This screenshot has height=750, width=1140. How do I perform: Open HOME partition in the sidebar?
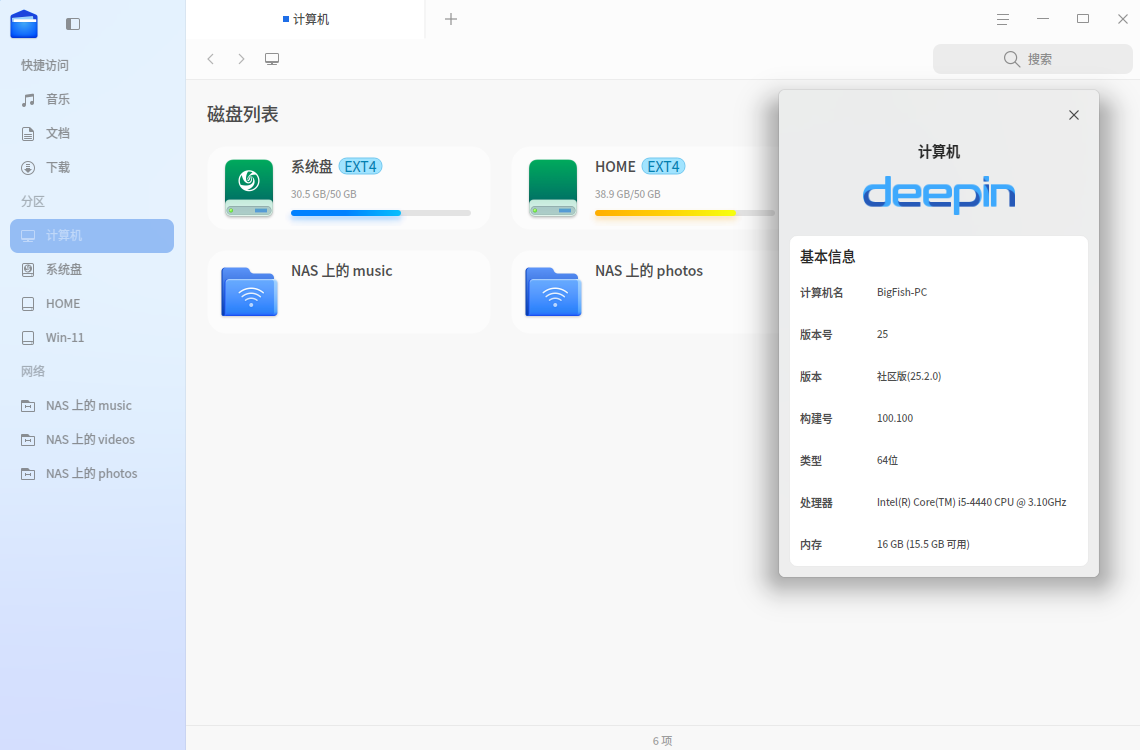pos(92,304)
